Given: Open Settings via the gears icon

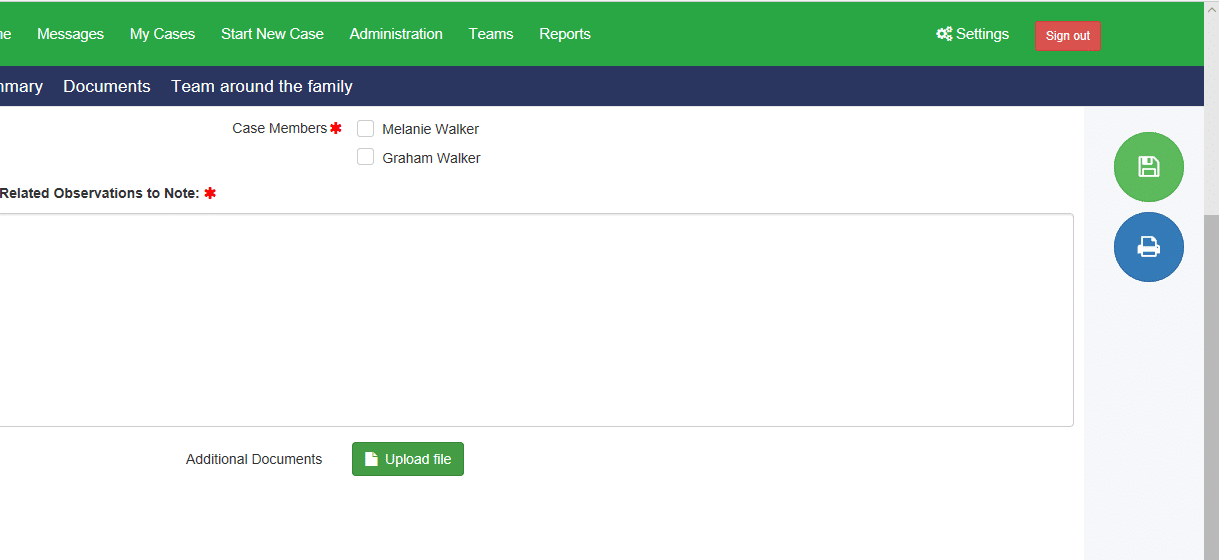Looking at the screenshot, I should 944,34.
